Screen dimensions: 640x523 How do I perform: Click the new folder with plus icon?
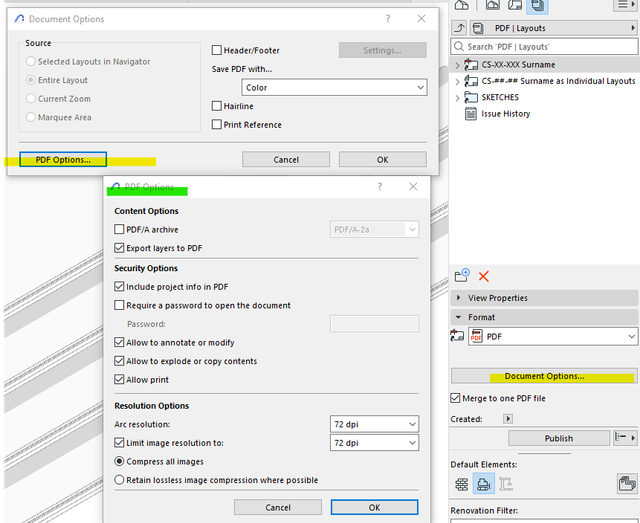click(x=462, y=276)
